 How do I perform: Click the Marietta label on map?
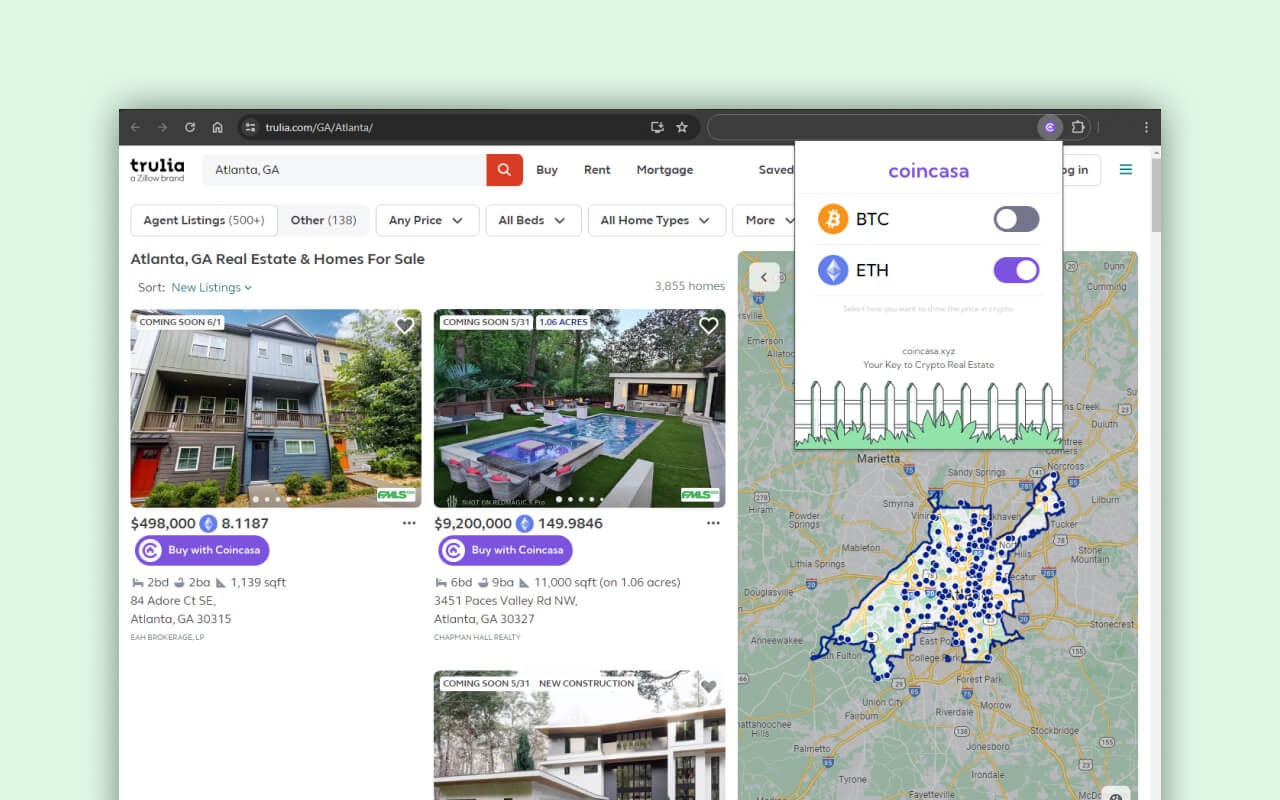pyautogui.click(x=878, y=459)
